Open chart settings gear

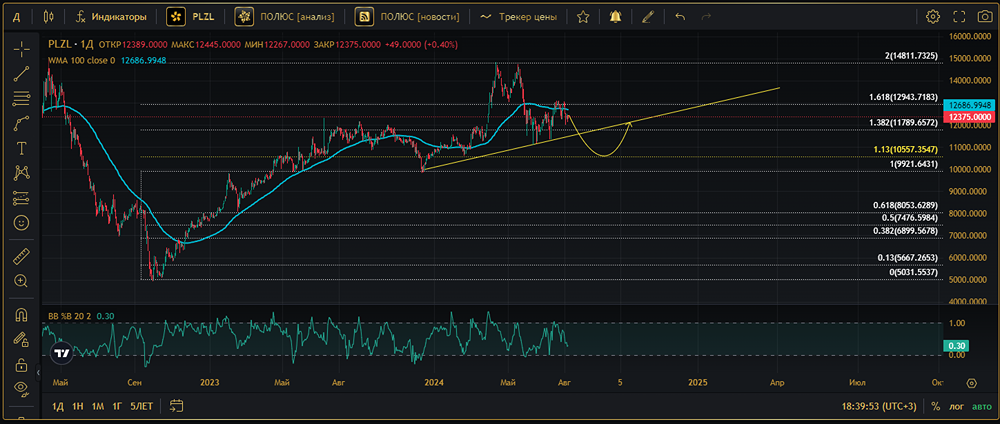click(x=933, y=17)
